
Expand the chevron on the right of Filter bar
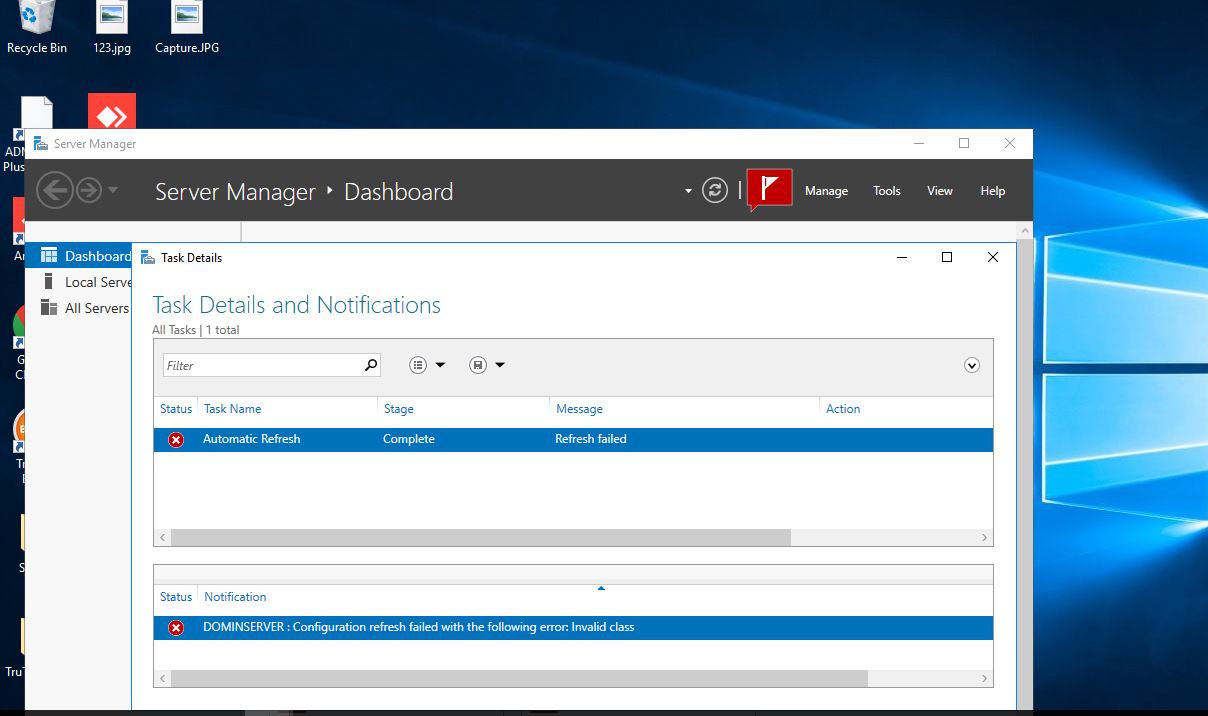tap(971, 364)
